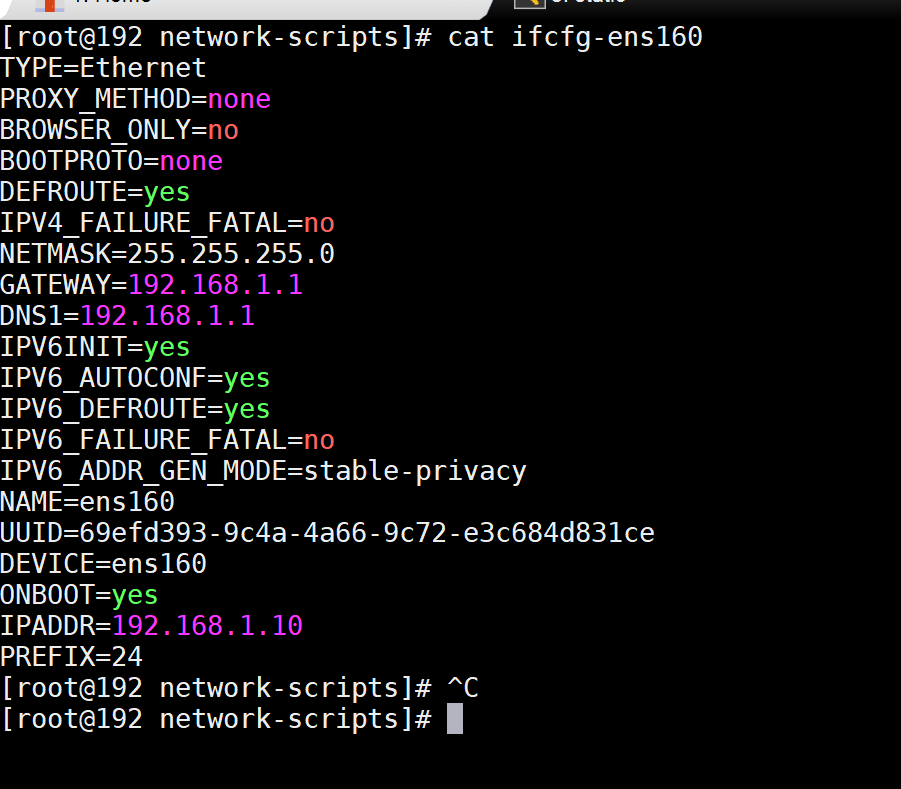
Task: Click the IPV6_AUTOCONF value yes
Action: (247, 379)
